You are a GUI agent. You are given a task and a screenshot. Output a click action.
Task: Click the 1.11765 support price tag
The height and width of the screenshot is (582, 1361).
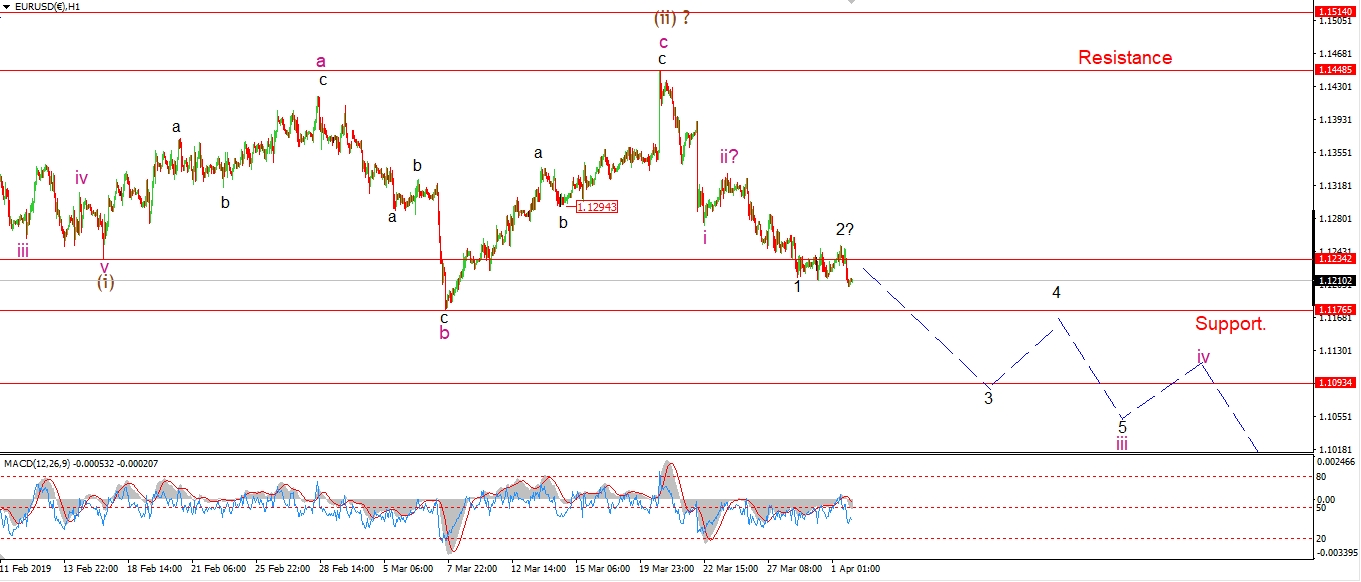1335,310
